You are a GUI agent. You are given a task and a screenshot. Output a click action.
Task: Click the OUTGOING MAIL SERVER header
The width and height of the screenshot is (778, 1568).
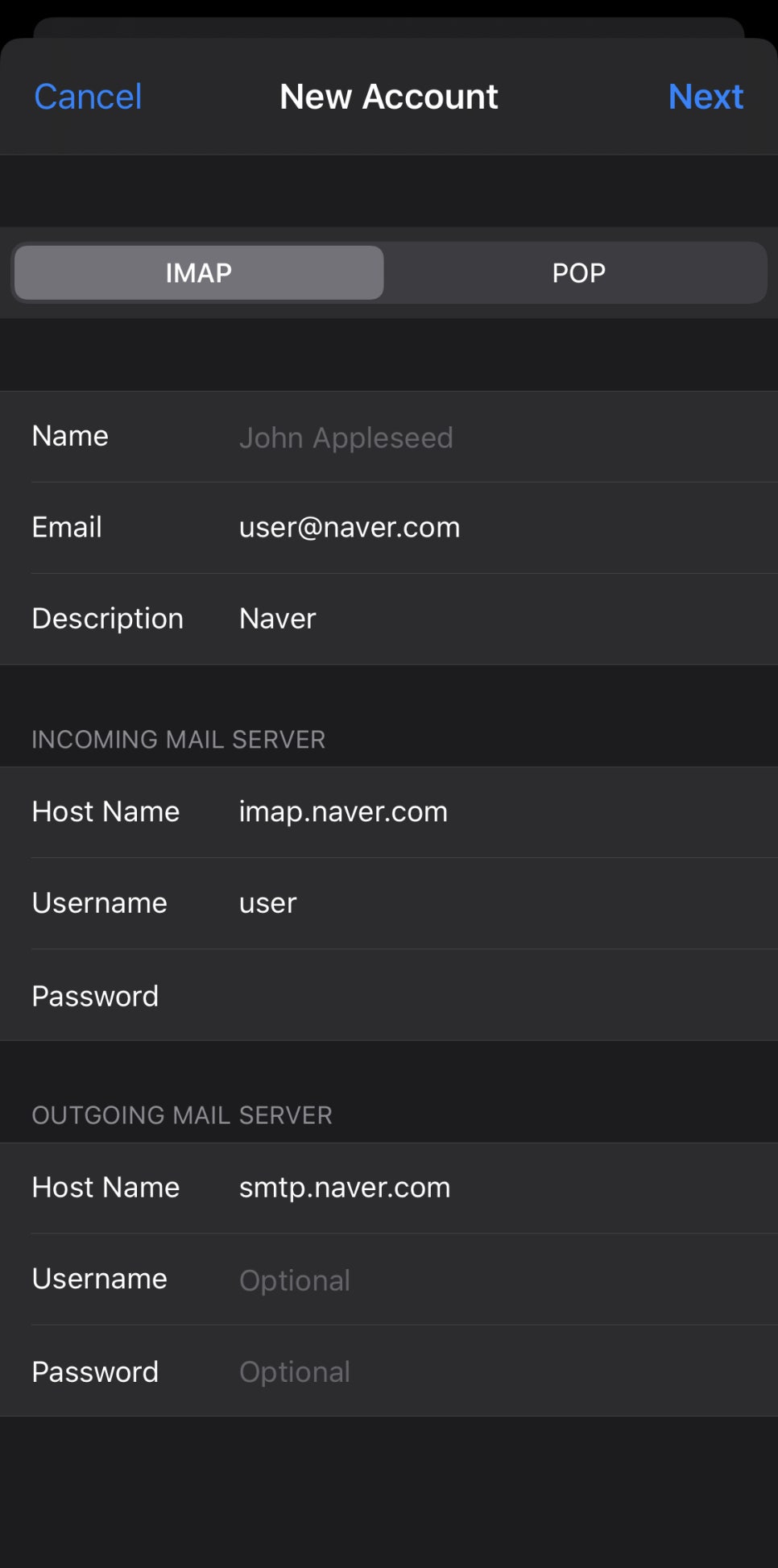[x=181, y=1115]
